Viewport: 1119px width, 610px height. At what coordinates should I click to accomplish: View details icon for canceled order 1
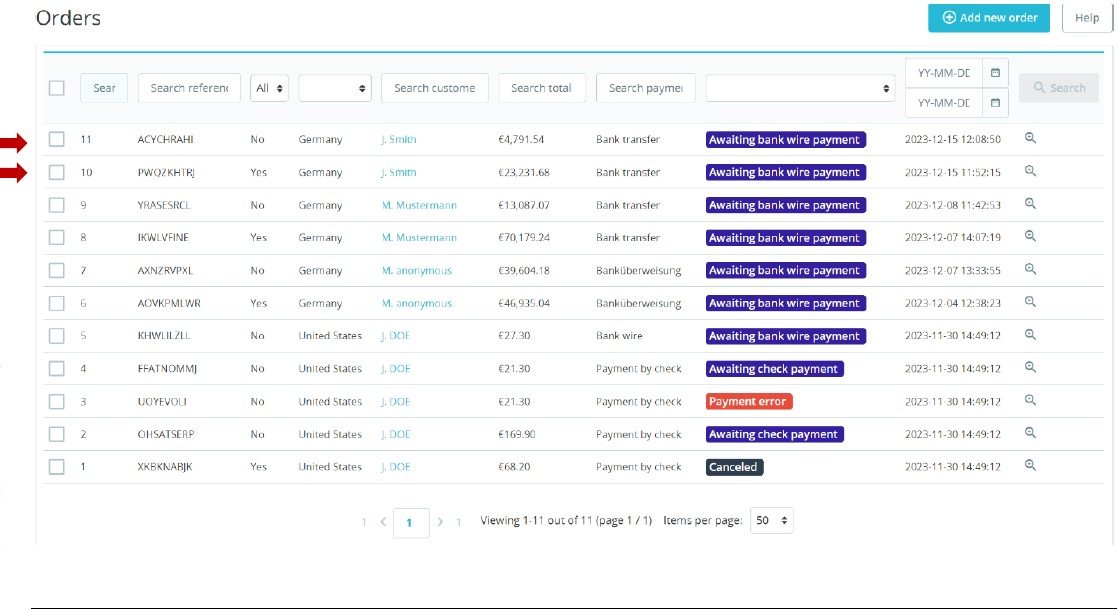(1030, 466)
